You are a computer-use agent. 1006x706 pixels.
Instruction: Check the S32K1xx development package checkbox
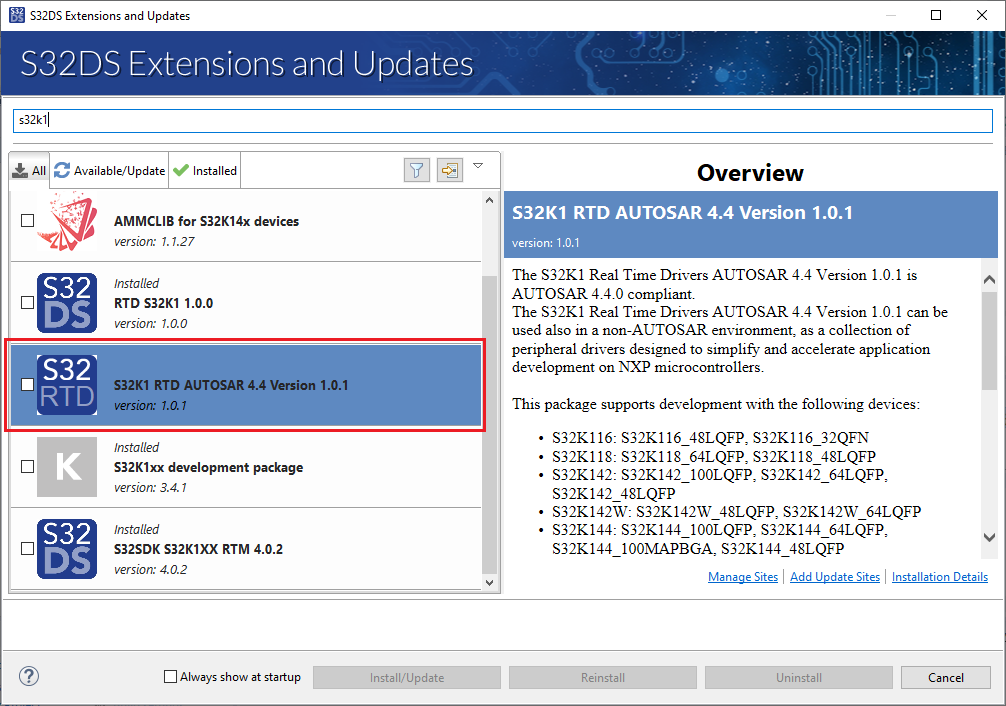click(x=27, y=467)
